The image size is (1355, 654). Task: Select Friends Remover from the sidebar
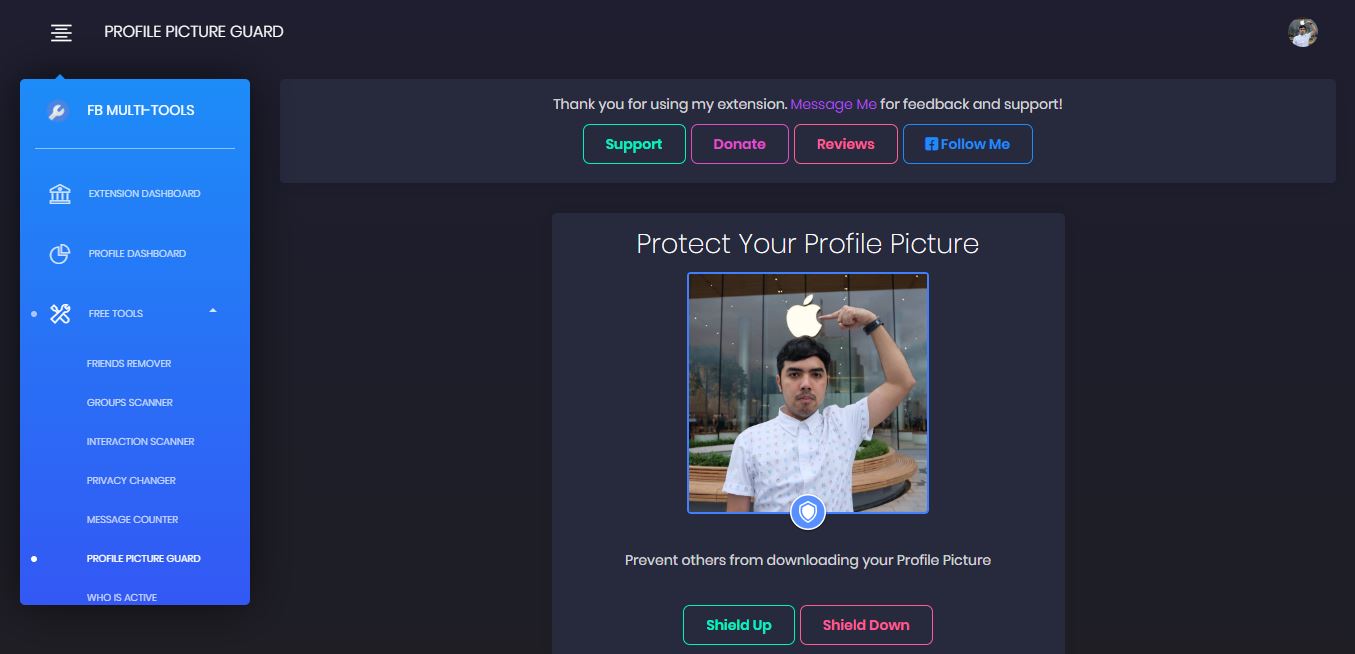[x=130, y=363]
